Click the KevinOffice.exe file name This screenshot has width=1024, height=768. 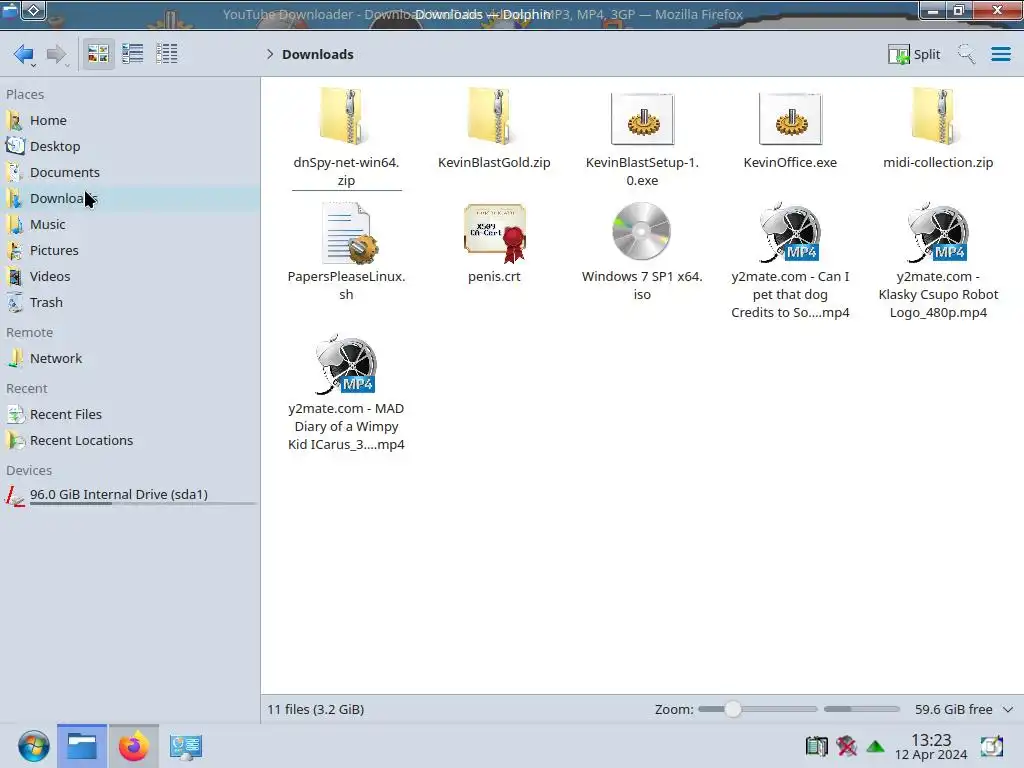point(790,163)
